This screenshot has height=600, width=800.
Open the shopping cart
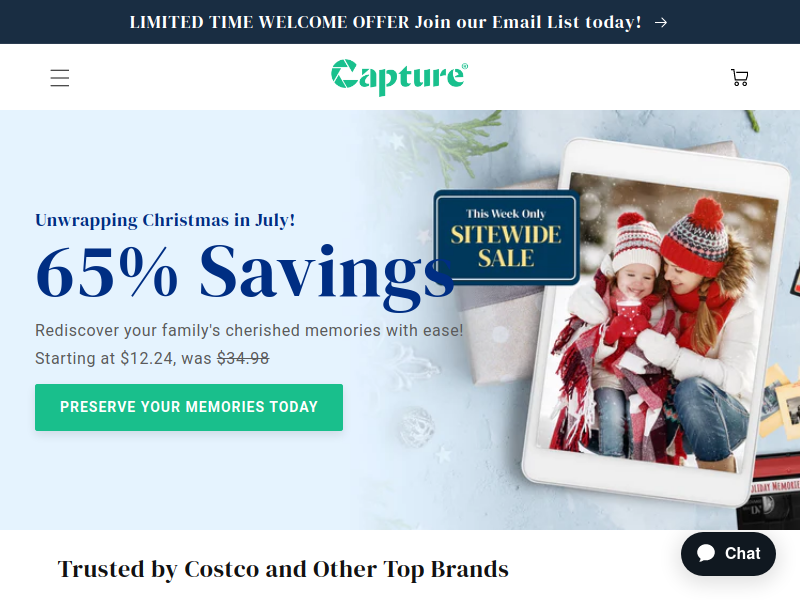click(x=739, y=78)
